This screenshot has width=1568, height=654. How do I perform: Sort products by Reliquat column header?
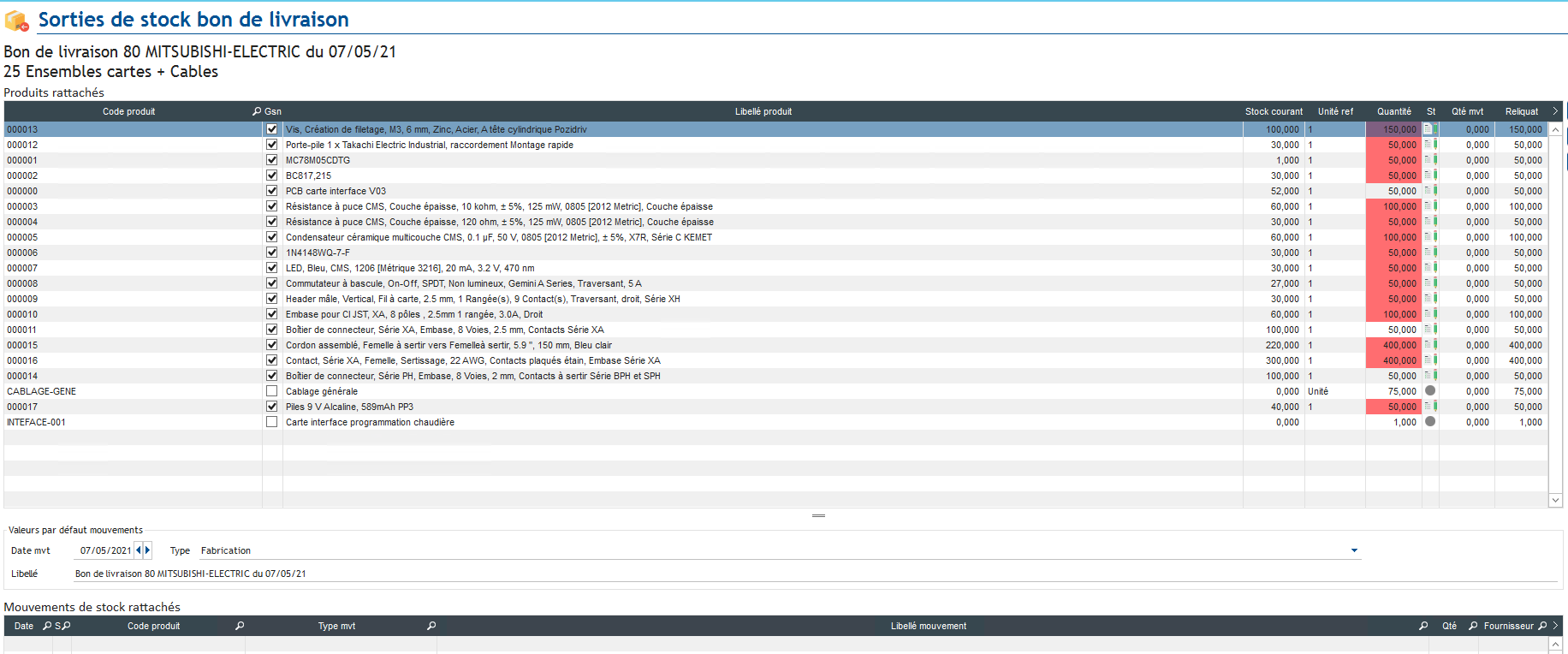(1521, 111)
